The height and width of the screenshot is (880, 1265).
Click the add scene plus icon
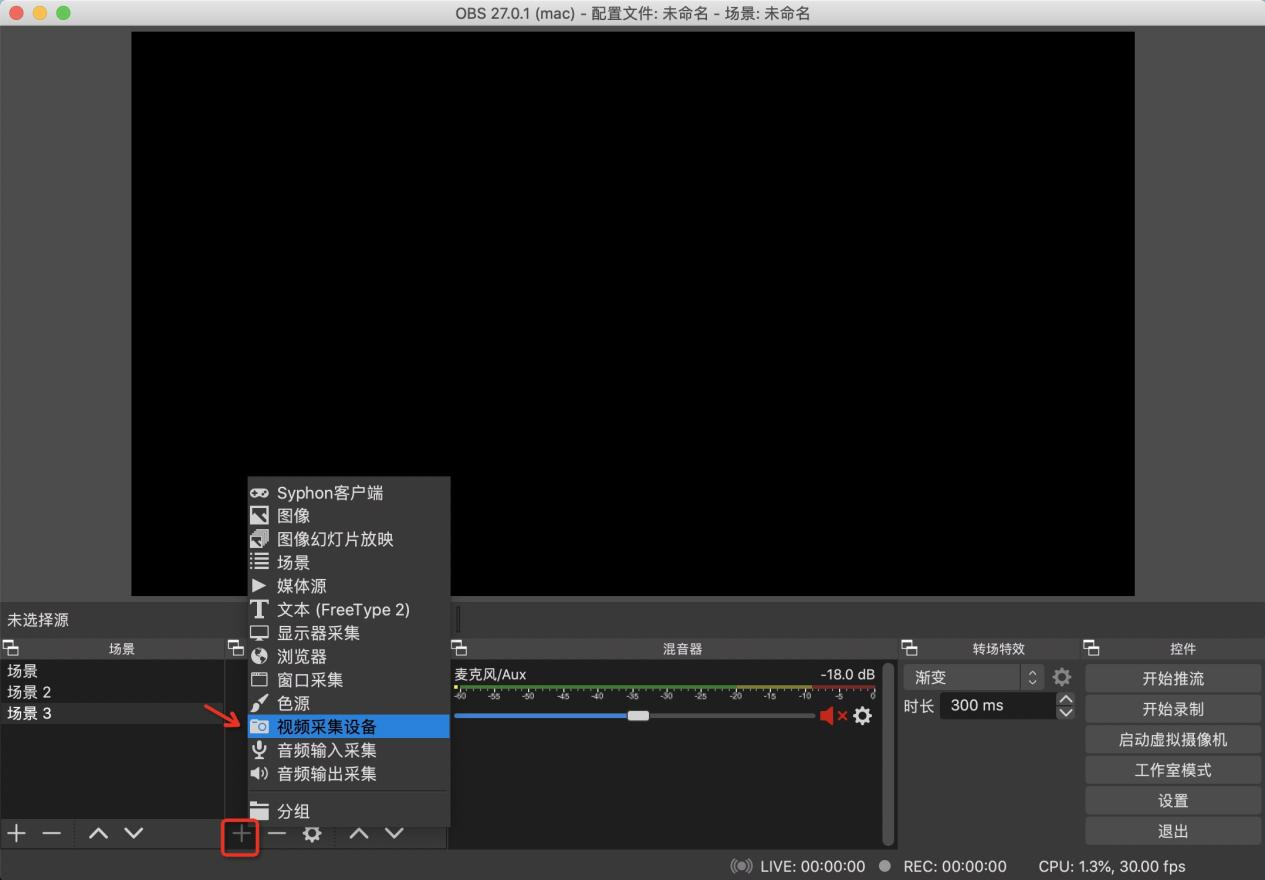coord(16,833)
